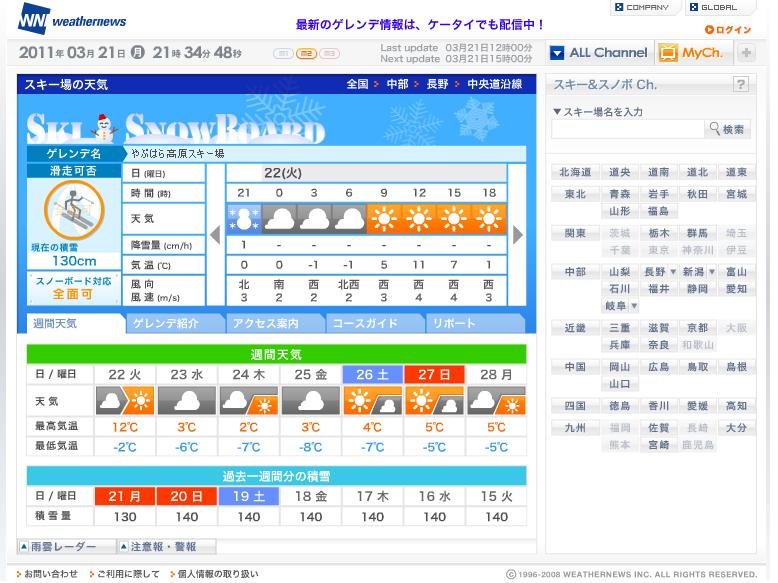The height and width of the screenshot is (583, 778).
Task: Click the COMPANY link icon
Action: click(619, 7)
